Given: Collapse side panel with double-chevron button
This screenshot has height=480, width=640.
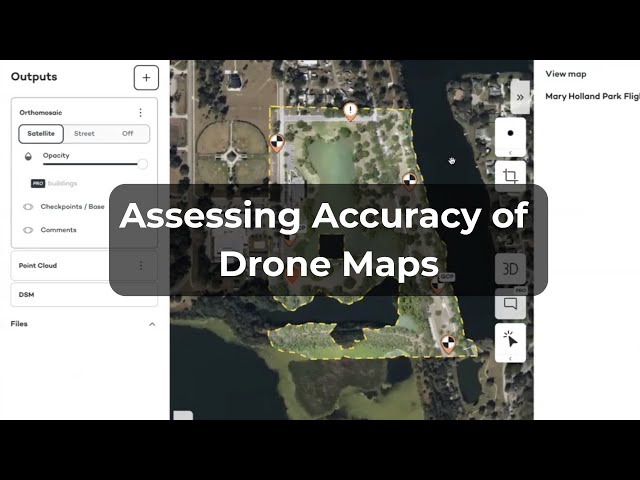Looking at the screenshot, I should (x=520, y=97).
